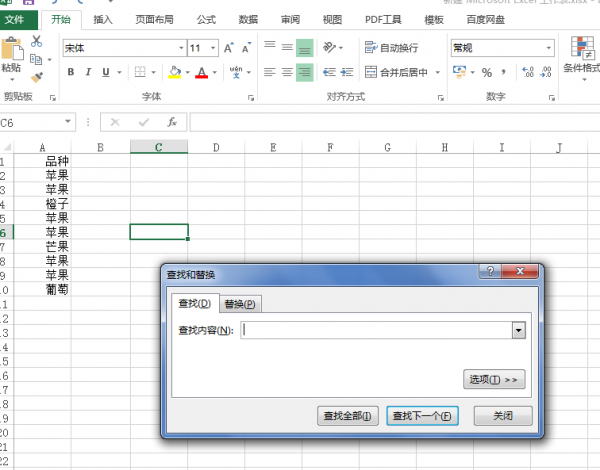The width and height of the screenshot is (600, 470).
Task: Decrease decimal places icon
Action: click(x=546, y=72)
